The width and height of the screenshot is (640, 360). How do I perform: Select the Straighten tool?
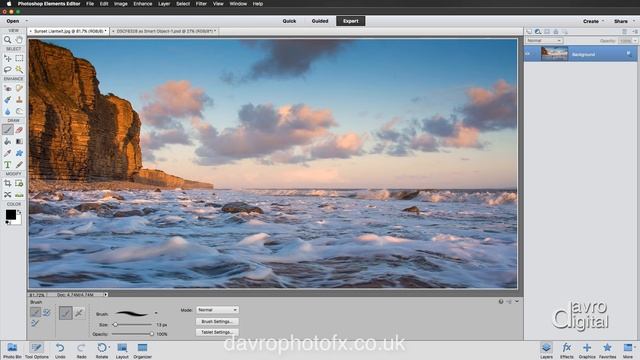[x=19, y=195]
